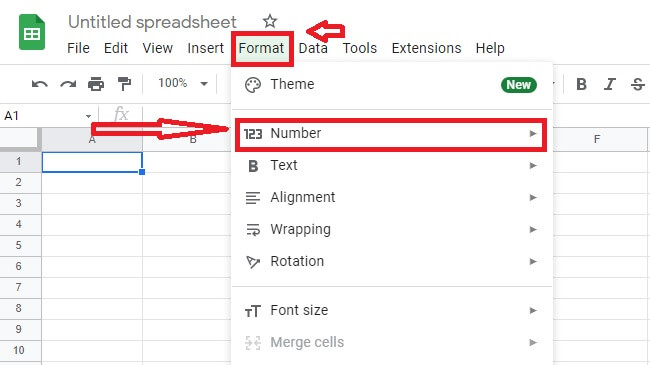Star the Untitled spreadsheet
Viewport: 650px width, 365px height.
click(270, 21)
